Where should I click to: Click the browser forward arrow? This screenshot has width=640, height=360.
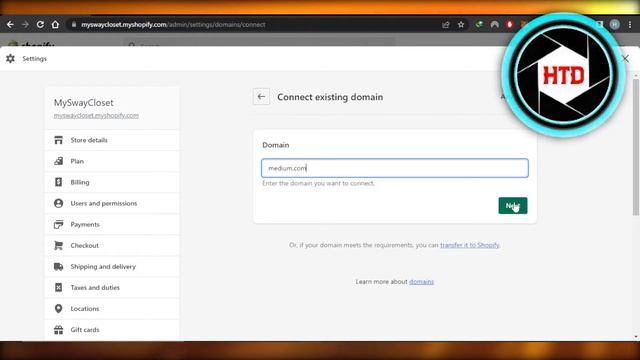coord(25,24)
